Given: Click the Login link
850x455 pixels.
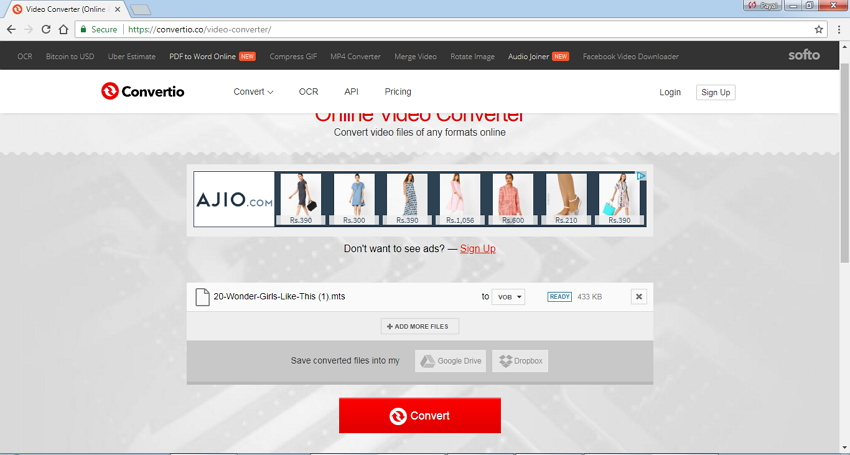Looking at the screenshot, I should (670, 92).
